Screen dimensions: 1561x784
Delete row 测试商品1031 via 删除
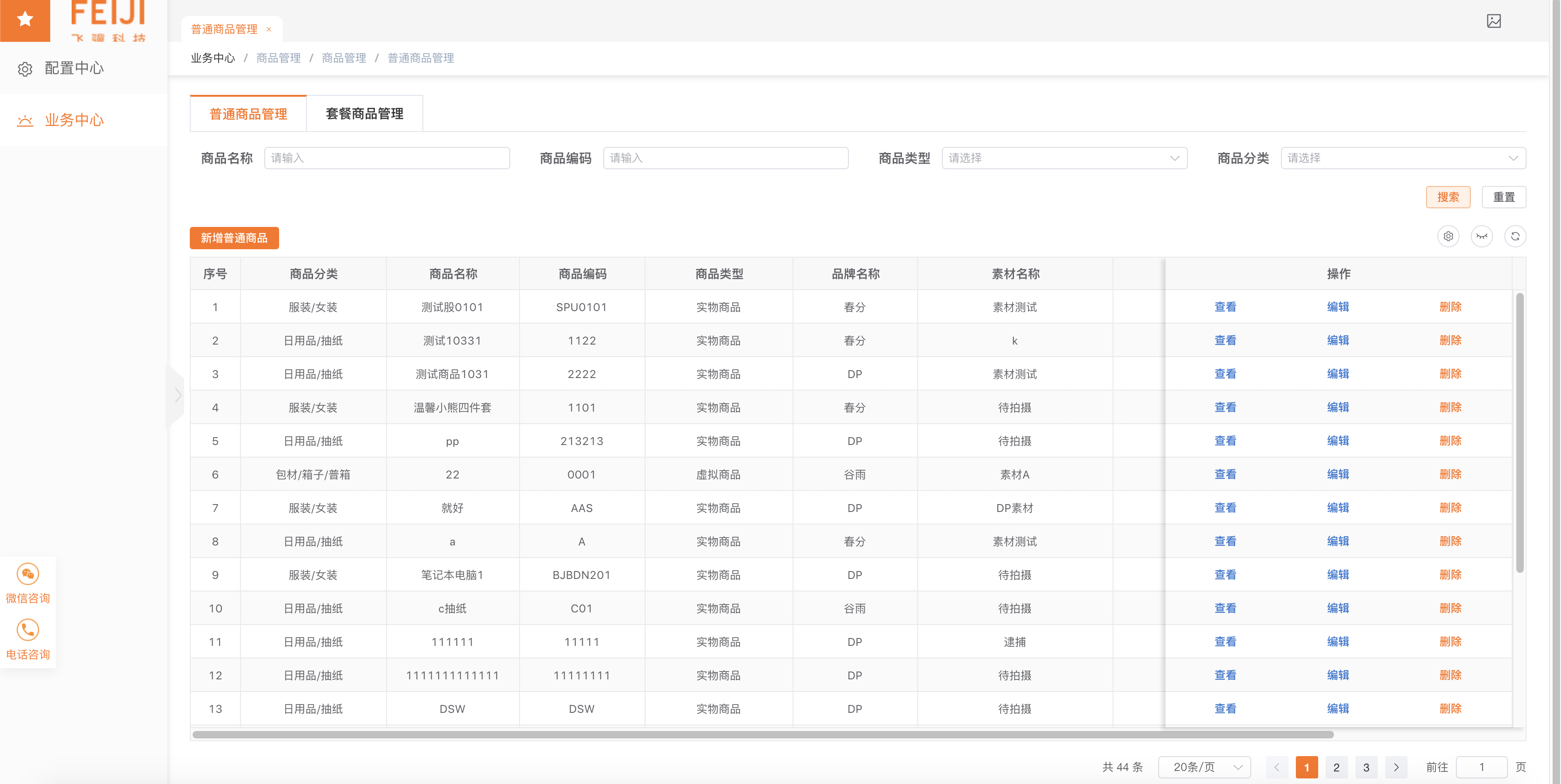coord(1451,373)
